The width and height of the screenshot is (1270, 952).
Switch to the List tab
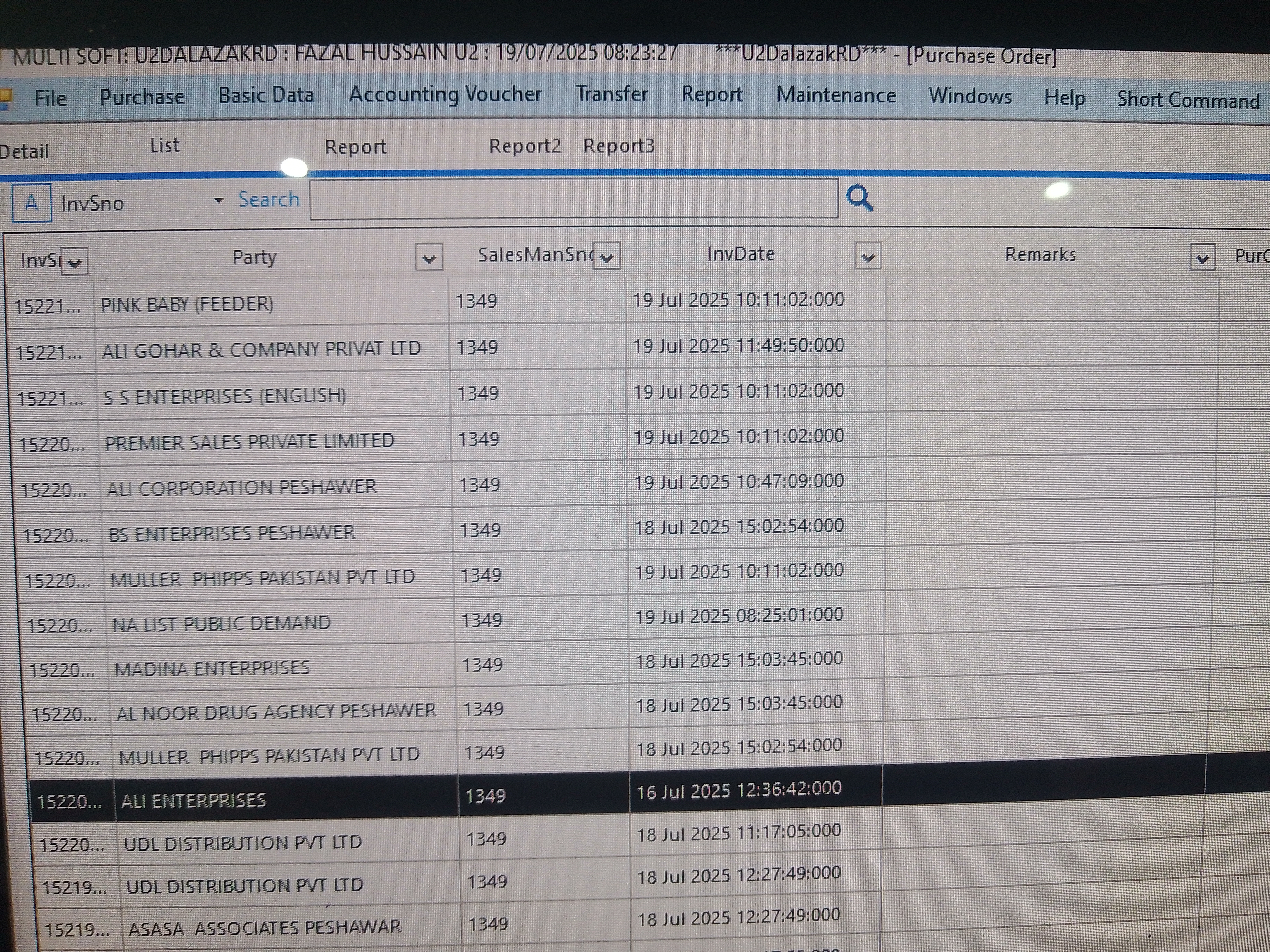165,146
